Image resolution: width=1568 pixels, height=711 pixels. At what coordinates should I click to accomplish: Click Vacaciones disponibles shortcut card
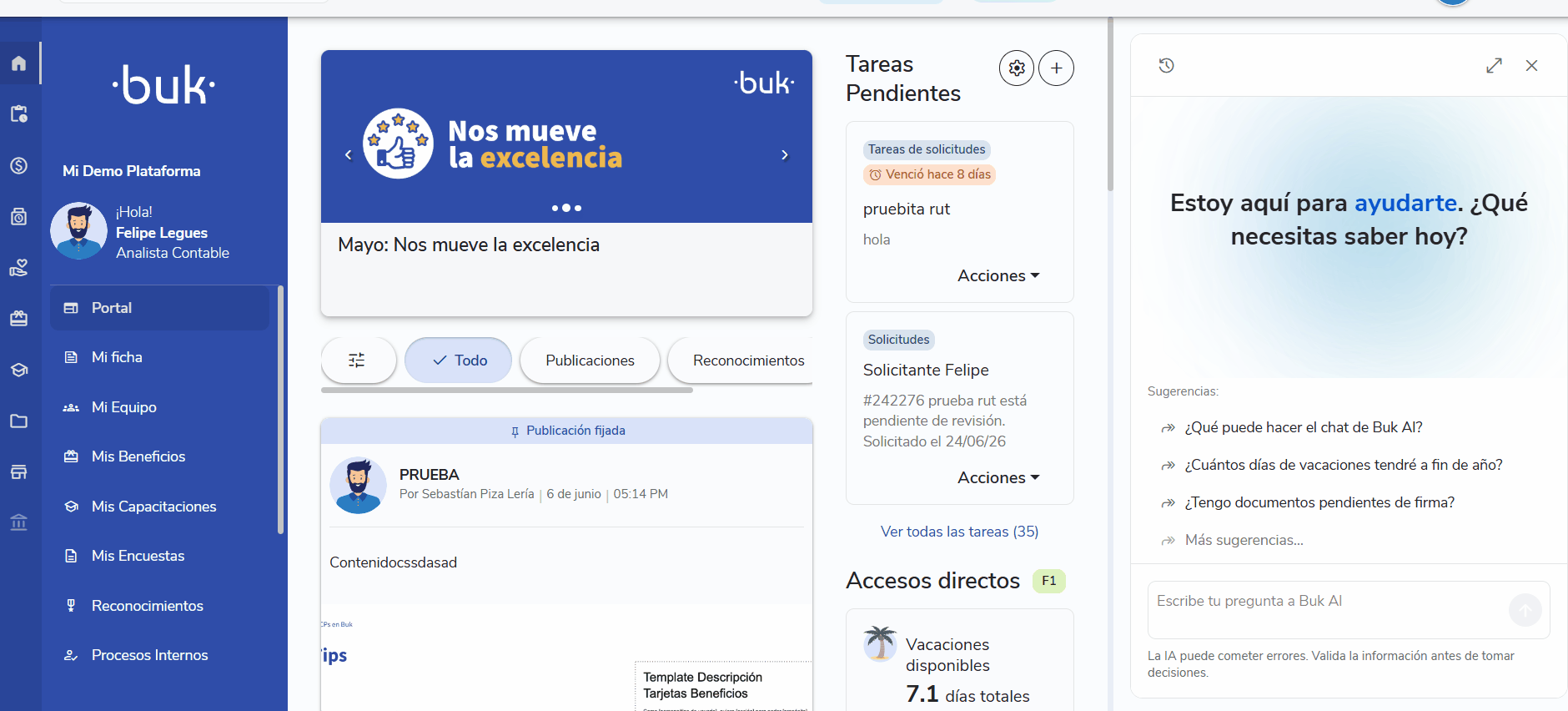959,660
